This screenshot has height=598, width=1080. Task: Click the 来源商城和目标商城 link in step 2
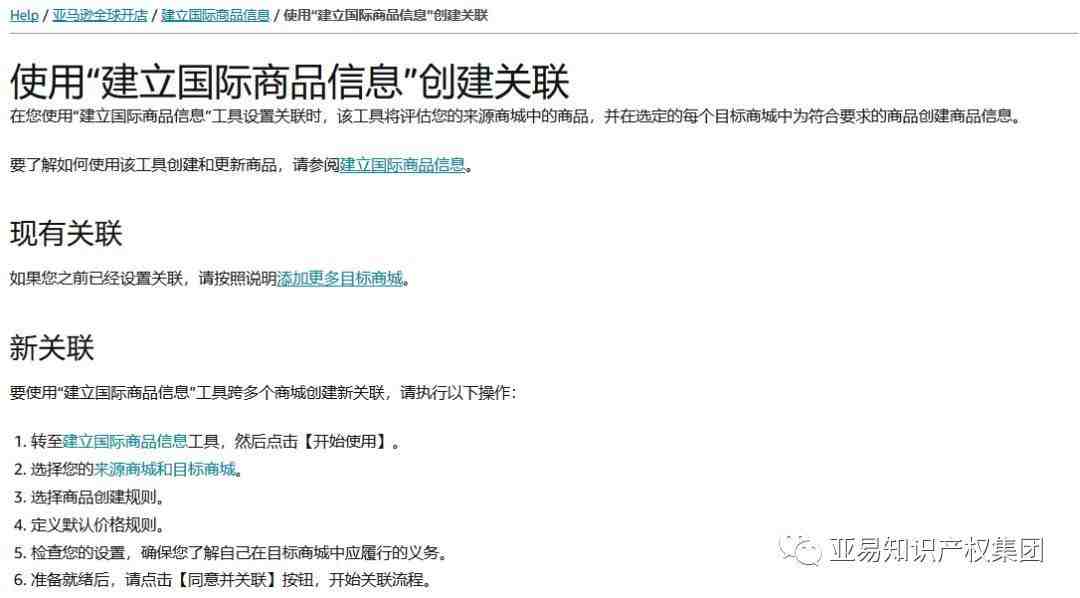(165, 469)
